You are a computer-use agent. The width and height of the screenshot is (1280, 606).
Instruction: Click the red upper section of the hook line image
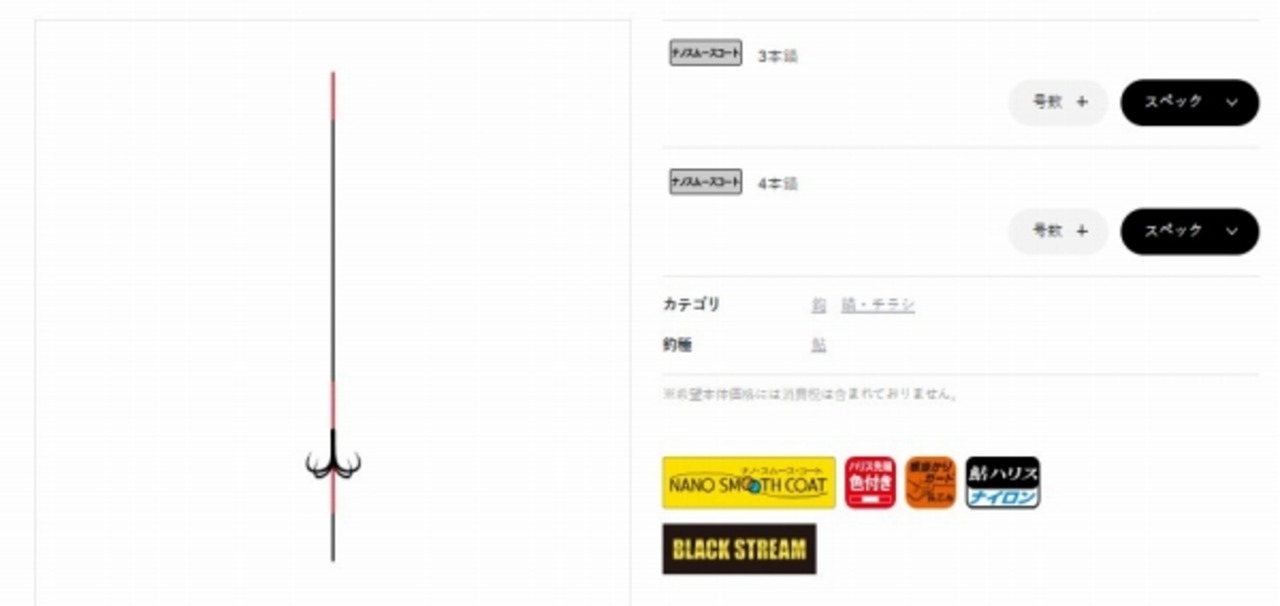point(333,96)
